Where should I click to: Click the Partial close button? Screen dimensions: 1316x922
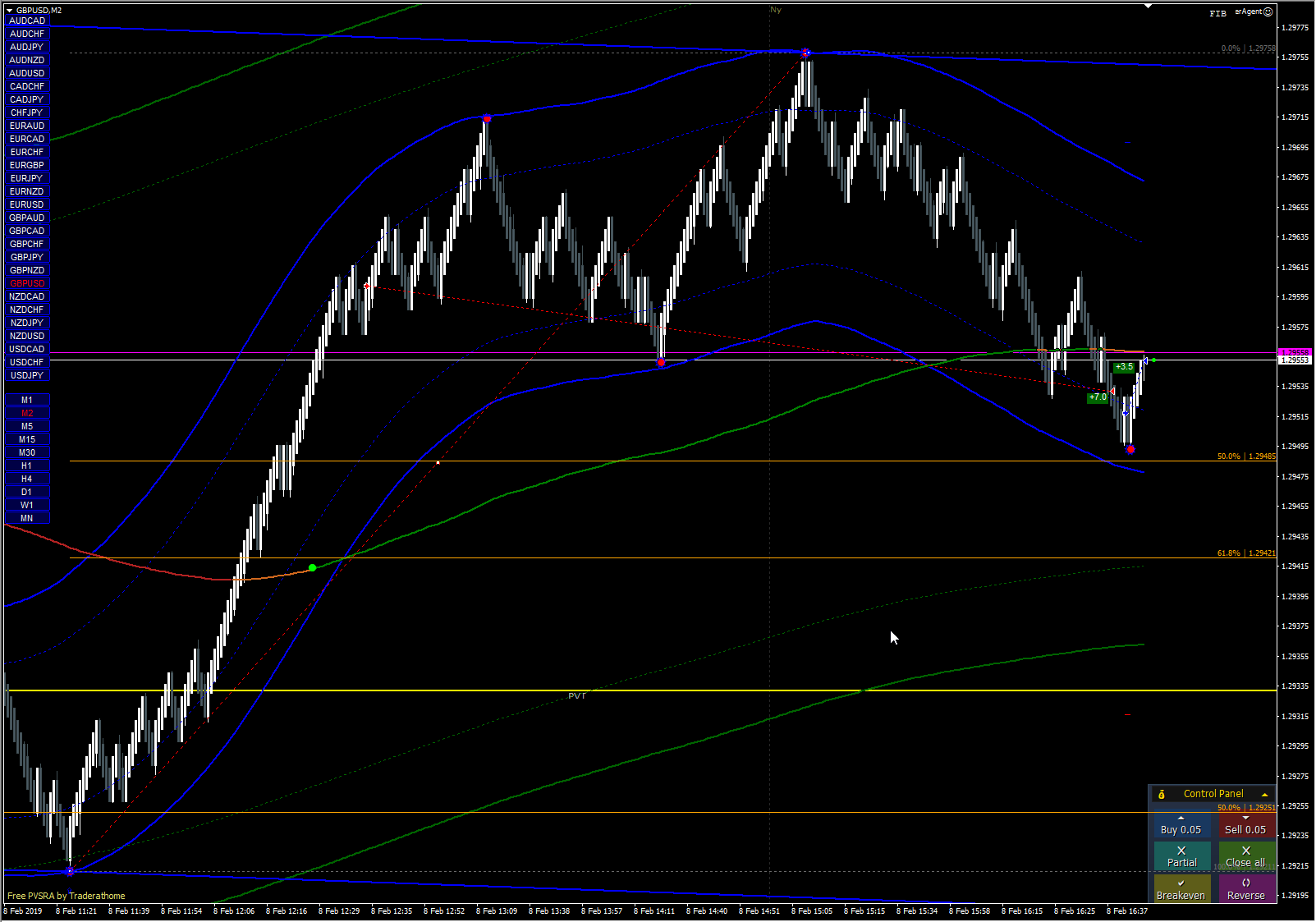(x=1181, y=856)
